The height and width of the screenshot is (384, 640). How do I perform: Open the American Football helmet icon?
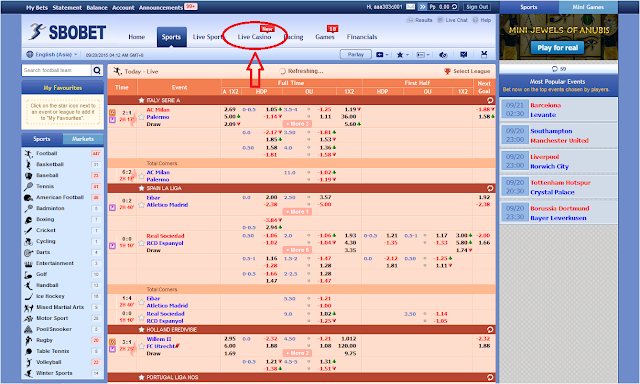[28, 198]
